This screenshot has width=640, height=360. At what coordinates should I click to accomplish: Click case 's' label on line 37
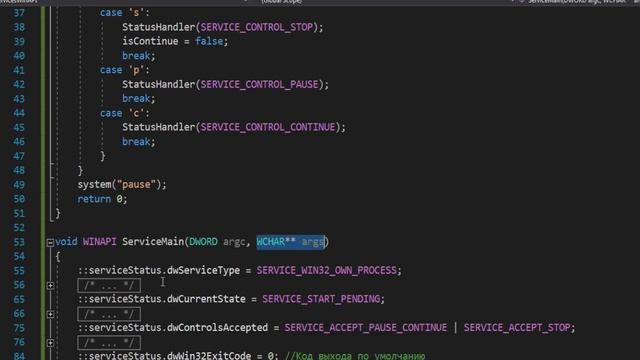point(124,13)
